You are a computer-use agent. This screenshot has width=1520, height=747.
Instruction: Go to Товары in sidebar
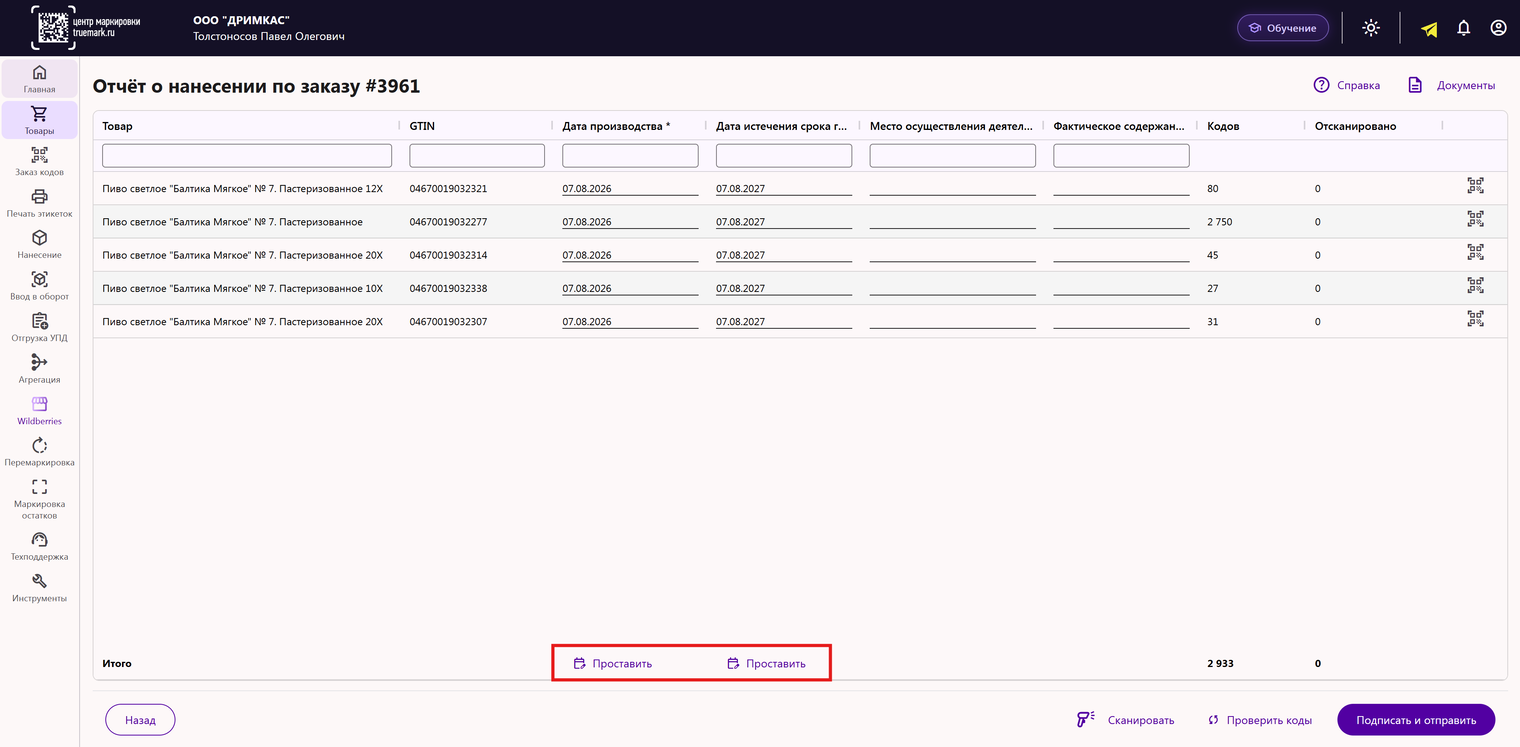click(x=39, y=120)
